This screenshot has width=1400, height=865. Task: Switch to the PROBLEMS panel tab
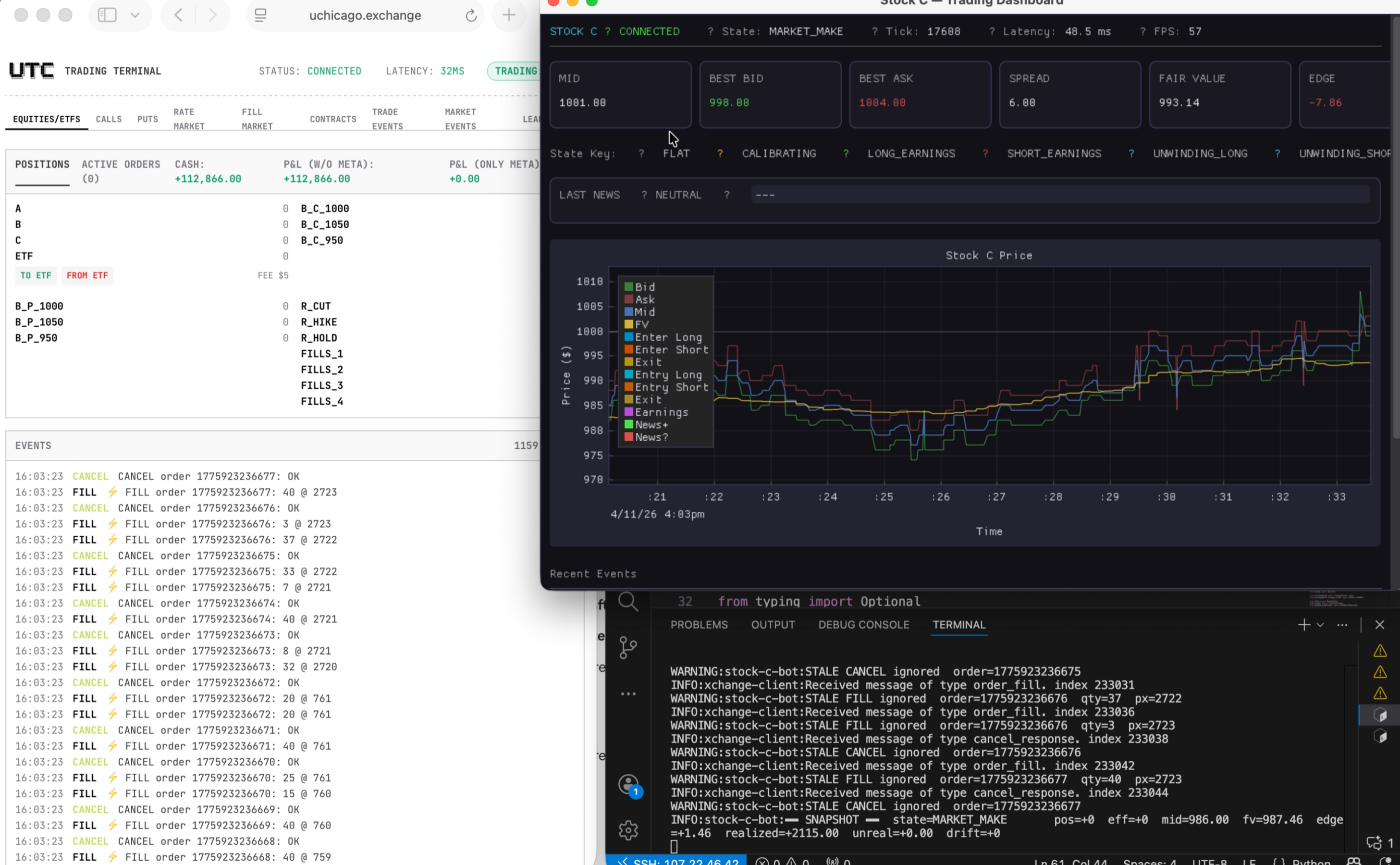tap(699, 625)
